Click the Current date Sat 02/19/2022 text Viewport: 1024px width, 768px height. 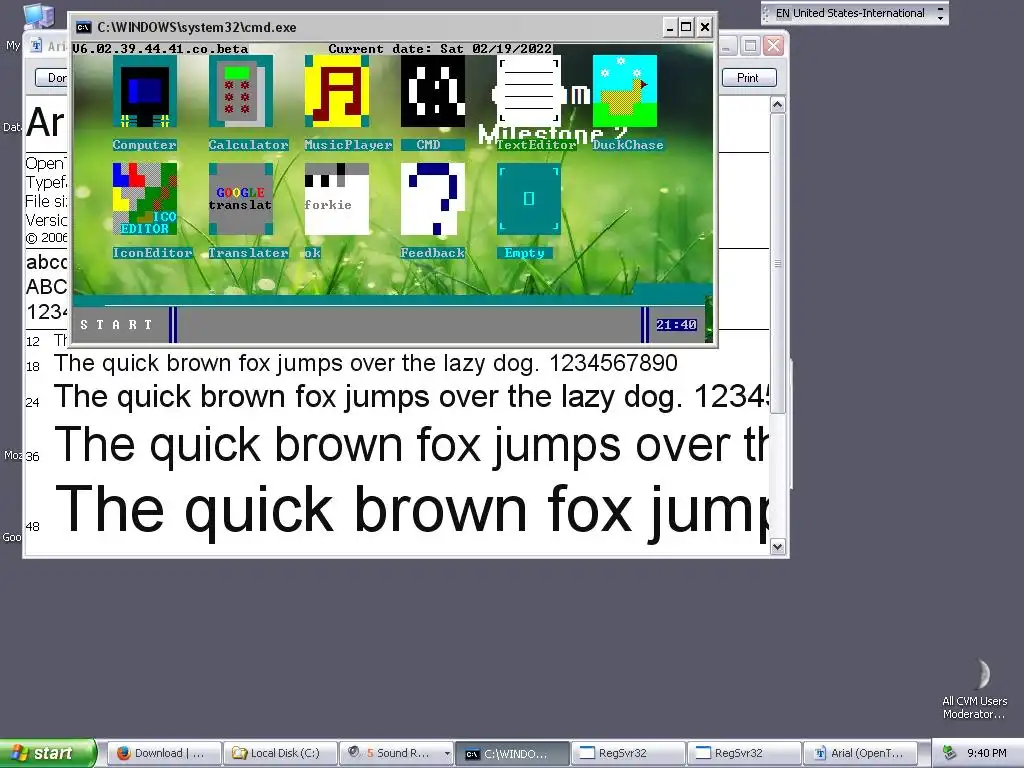click(440, 49)
